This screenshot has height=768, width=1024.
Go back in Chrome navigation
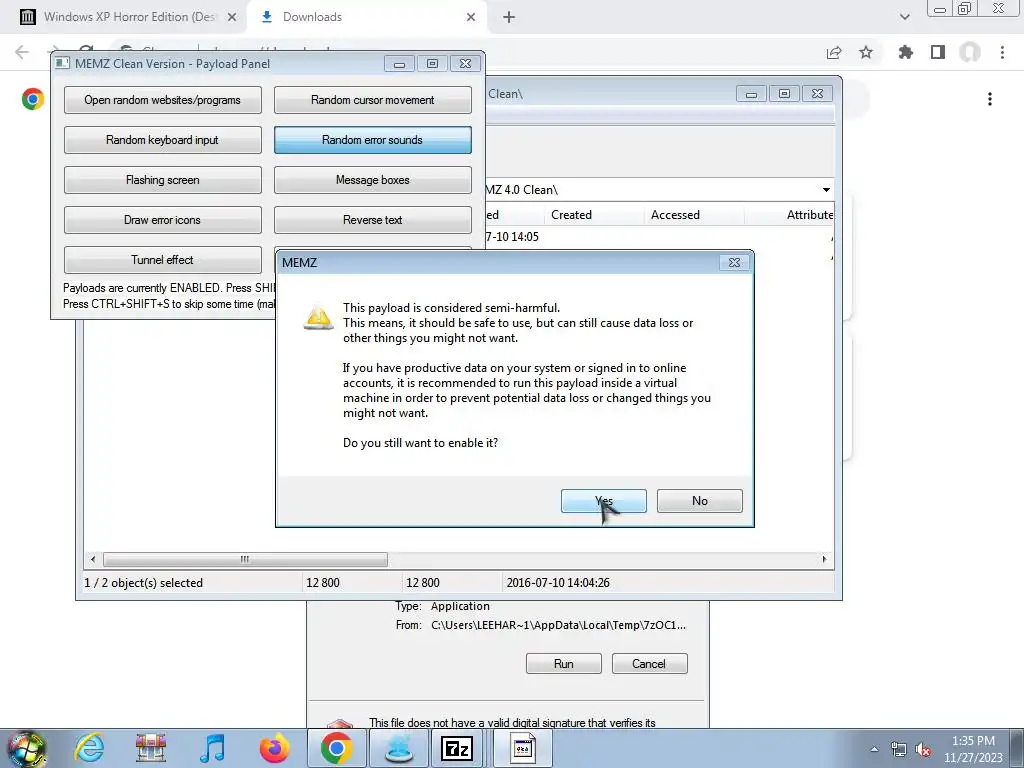coord(22,52)
